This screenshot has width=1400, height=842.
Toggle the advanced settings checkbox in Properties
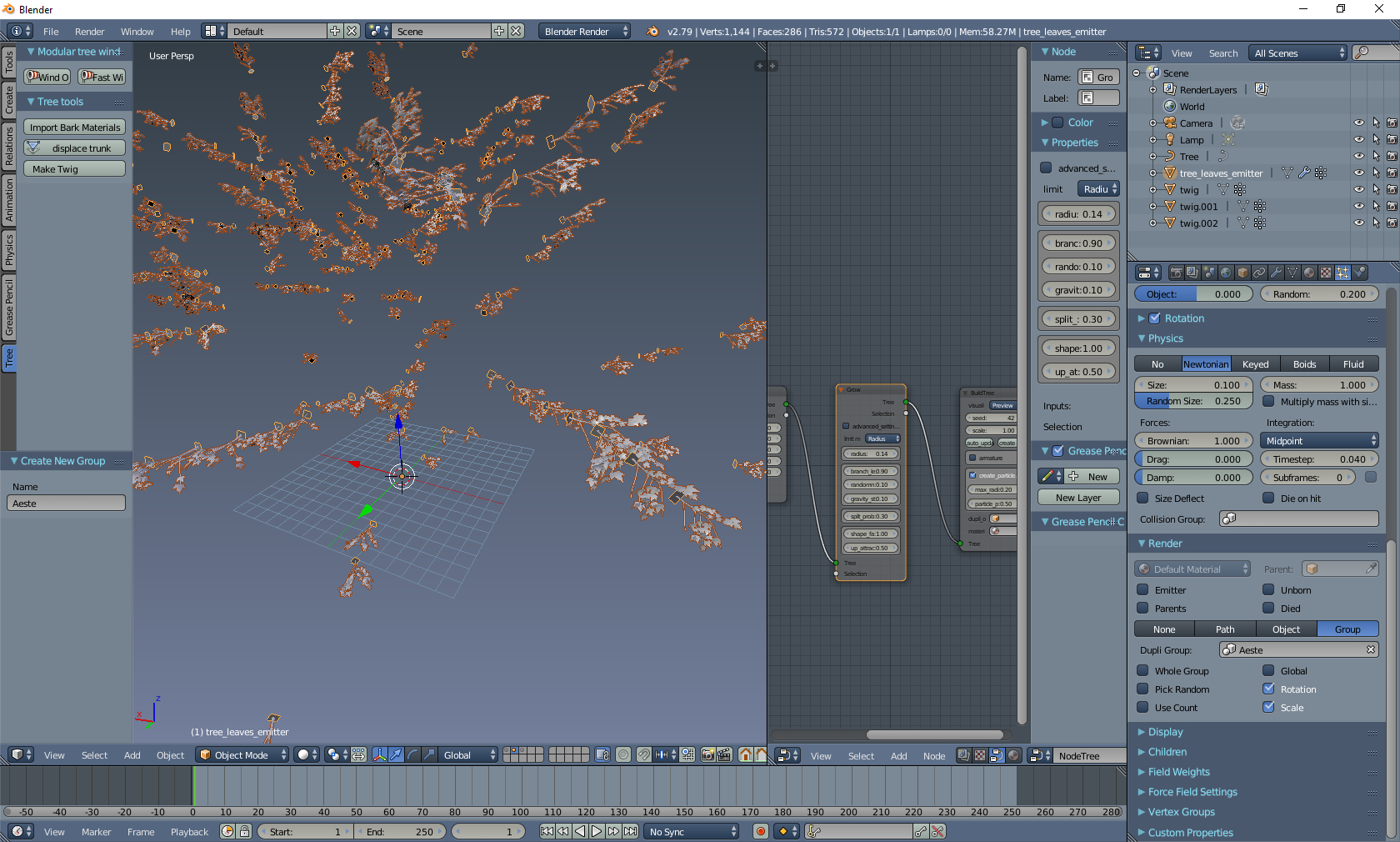pos(1046,168)
